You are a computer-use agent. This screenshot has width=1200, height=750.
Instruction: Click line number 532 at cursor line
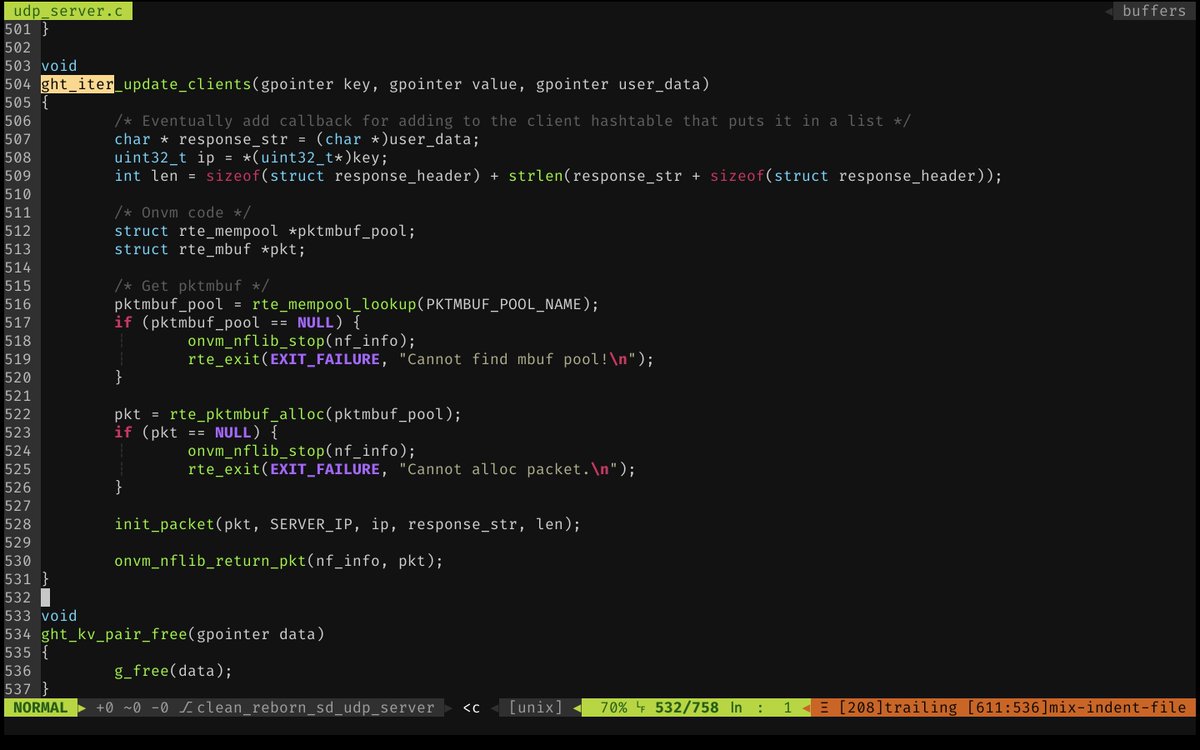(x=18, y=597)
